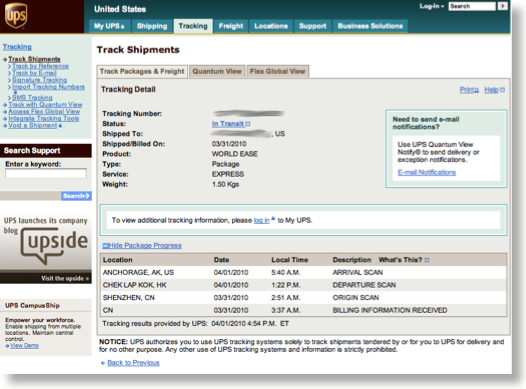The height and width of the screenshot is (389, 526).
Task: Click the Enter a keyword field
Action: 46,173
